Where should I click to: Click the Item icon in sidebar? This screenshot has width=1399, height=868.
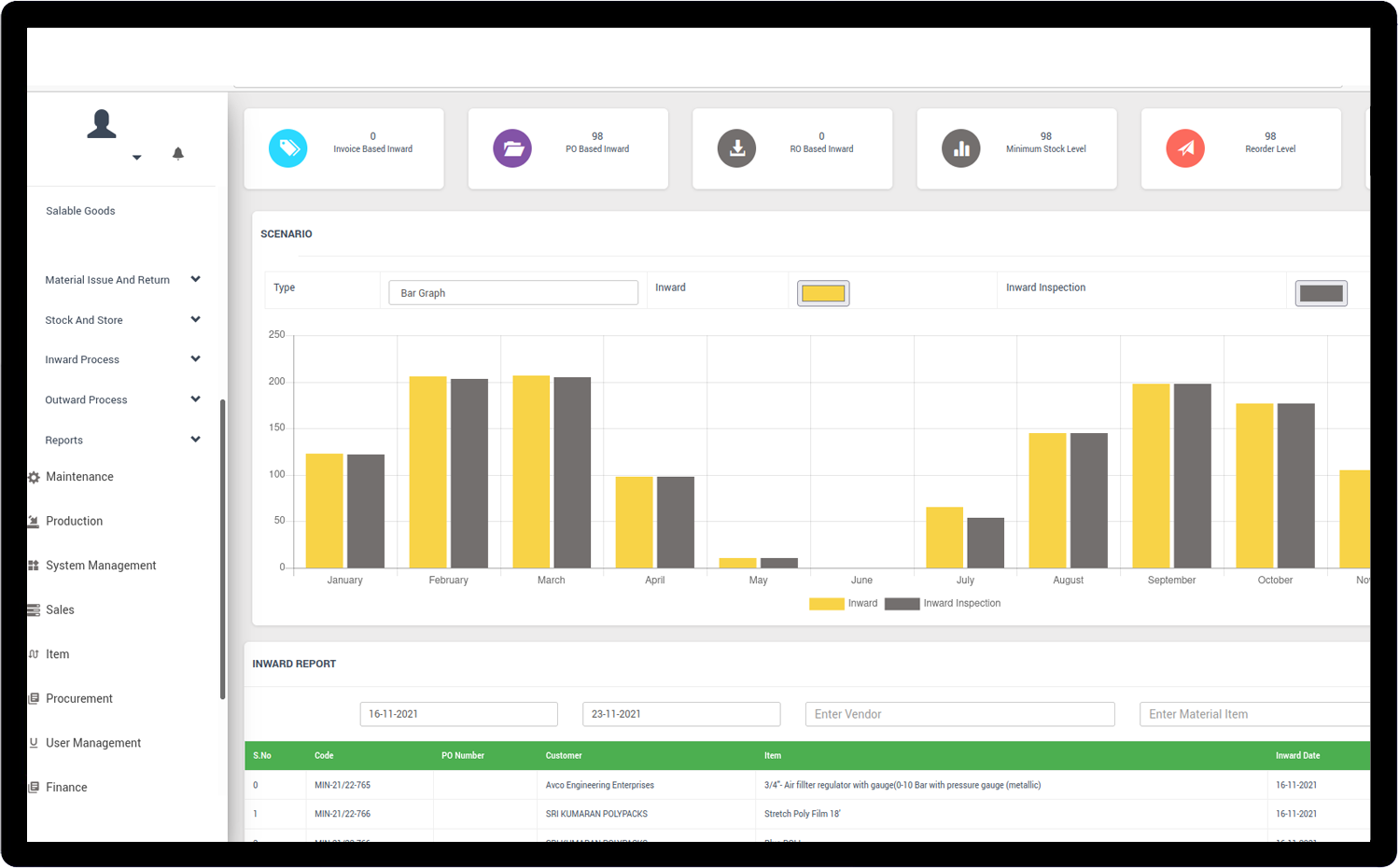point(34,654)
